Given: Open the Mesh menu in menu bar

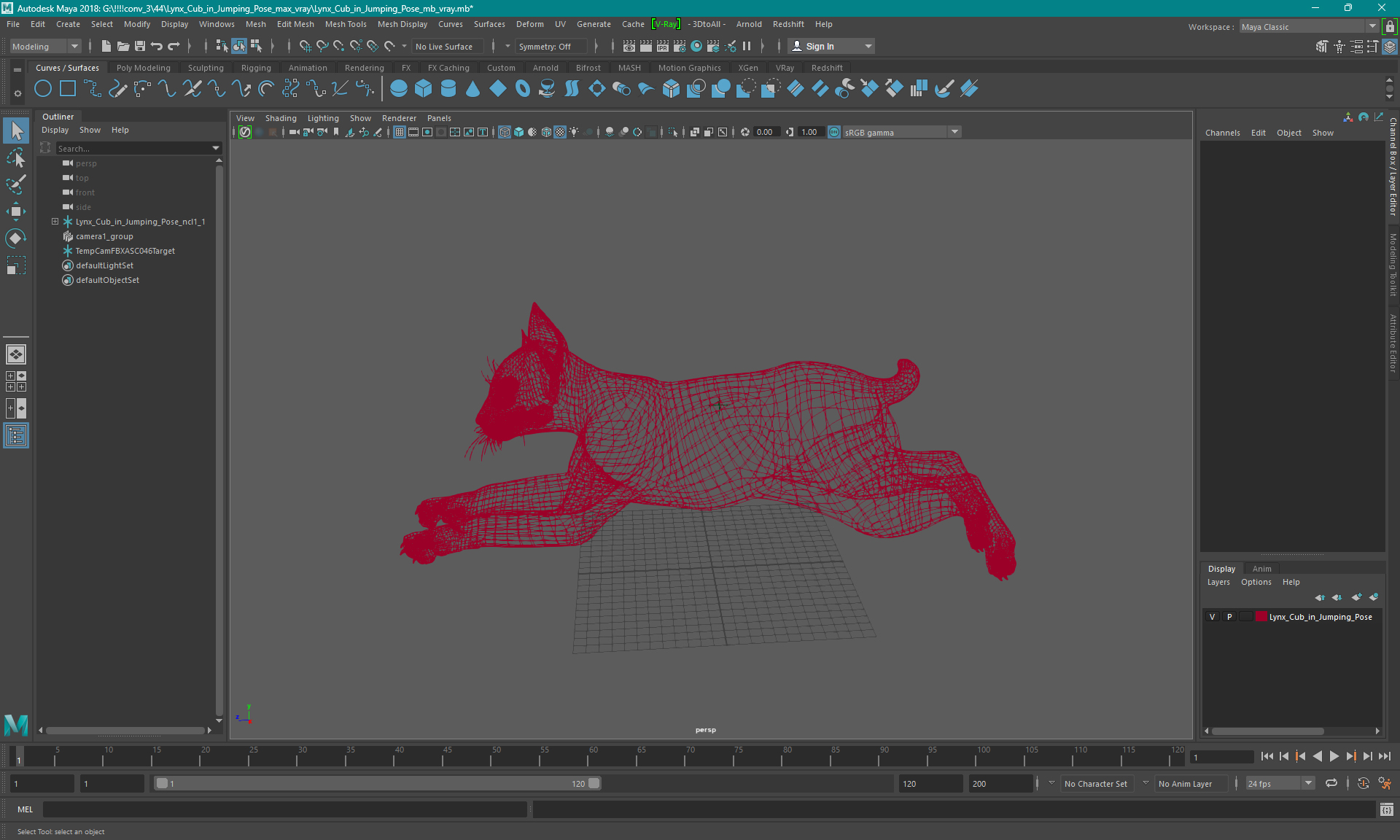Looking at the screenshot, I should (254, 23).
